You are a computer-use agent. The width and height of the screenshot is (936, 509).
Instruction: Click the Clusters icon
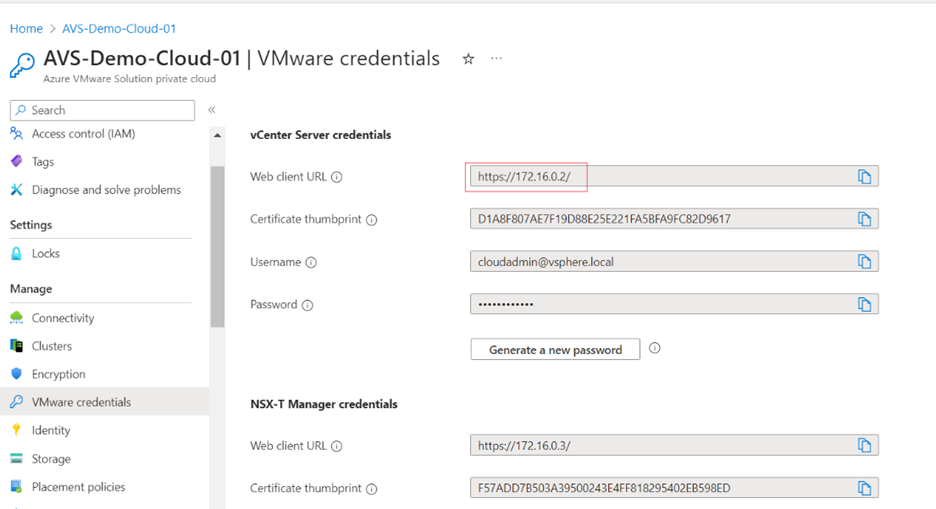tap(17, 345)
